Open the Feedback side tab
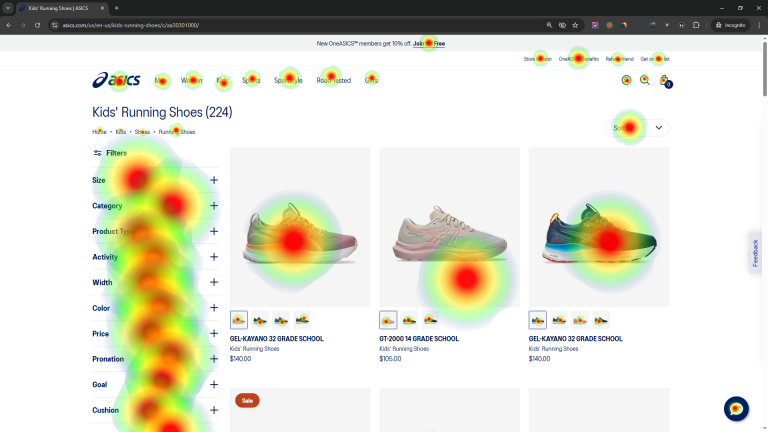 755,253
